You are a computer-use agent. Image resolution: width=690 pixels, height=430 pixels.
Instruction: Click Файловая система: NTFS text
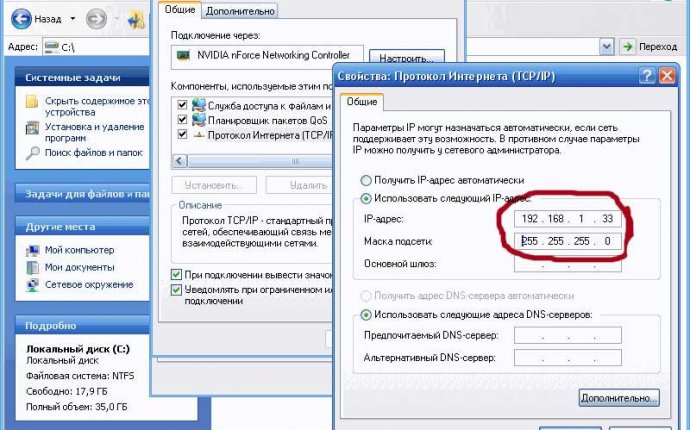click(x=80, y=376)
